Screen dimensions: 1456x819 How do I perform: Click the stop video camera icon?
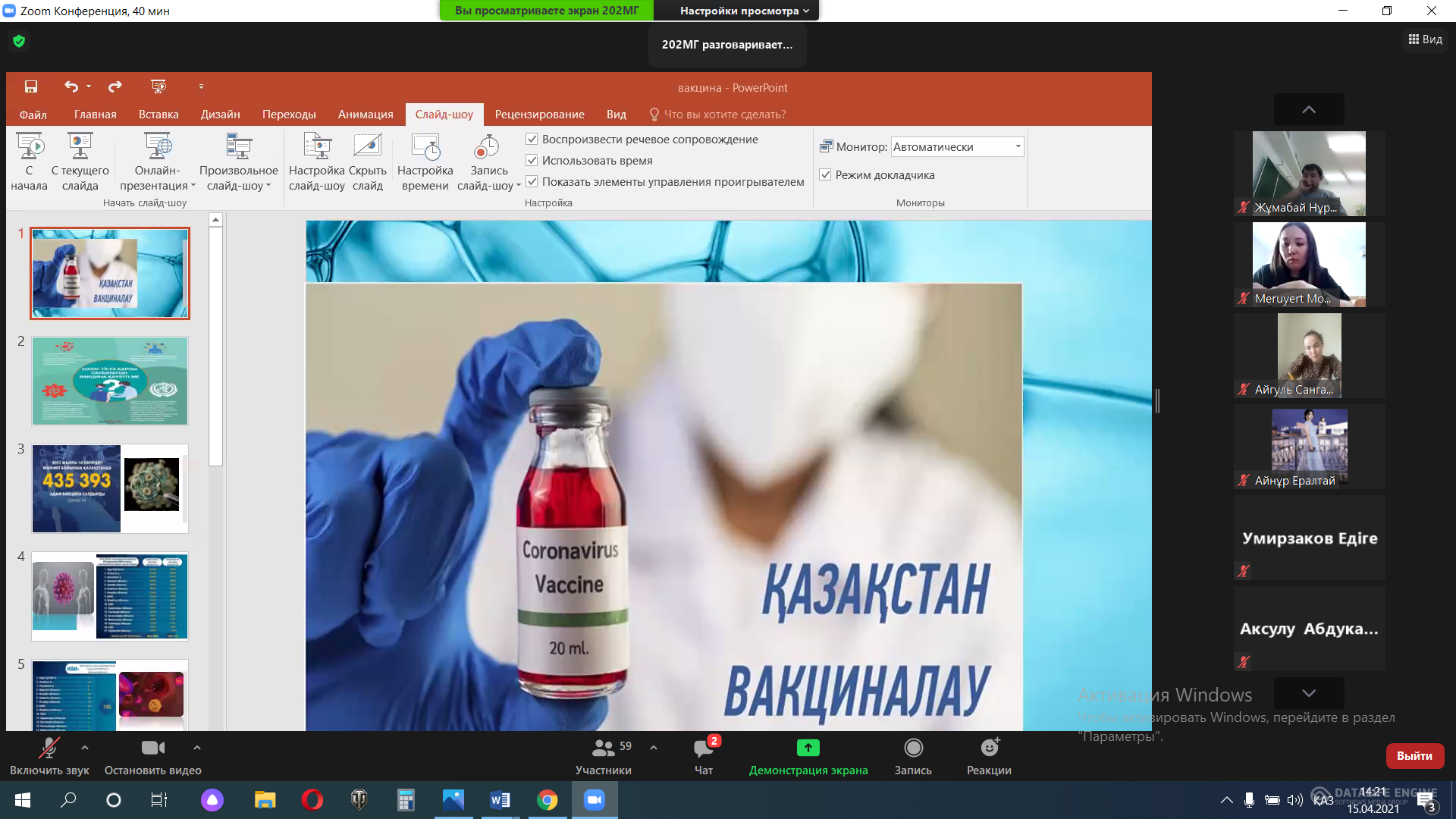click(152, 748)
